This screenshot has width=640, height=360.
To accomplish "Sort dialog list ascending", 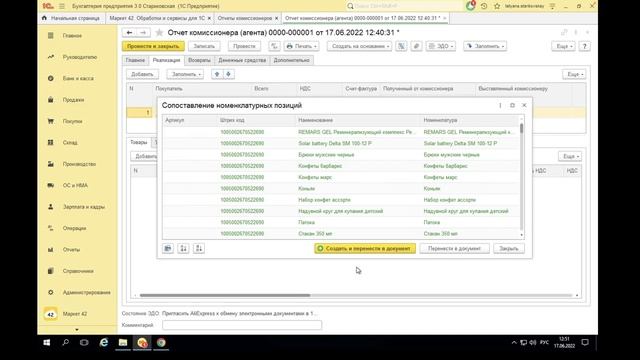I will click(x=183, y=248).
